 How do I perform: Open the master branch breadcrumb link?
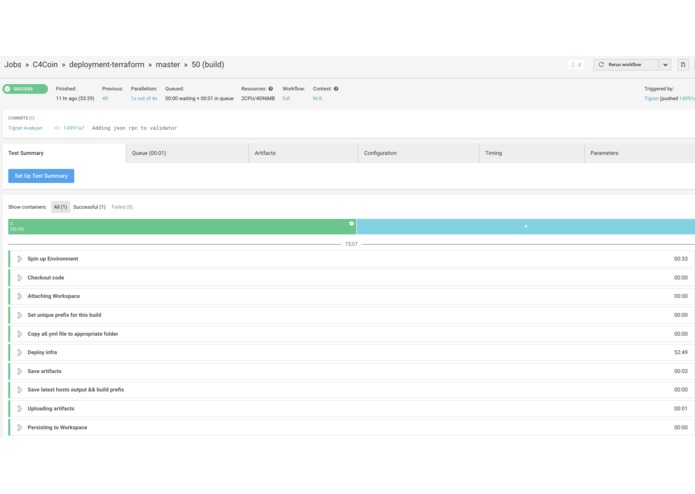click(x=168, y=65)
